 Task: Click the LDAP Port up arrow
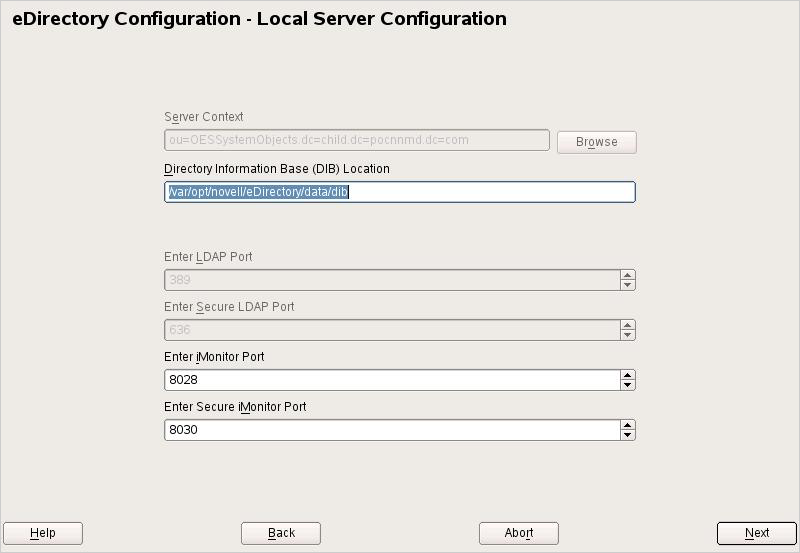pos(628,275)
